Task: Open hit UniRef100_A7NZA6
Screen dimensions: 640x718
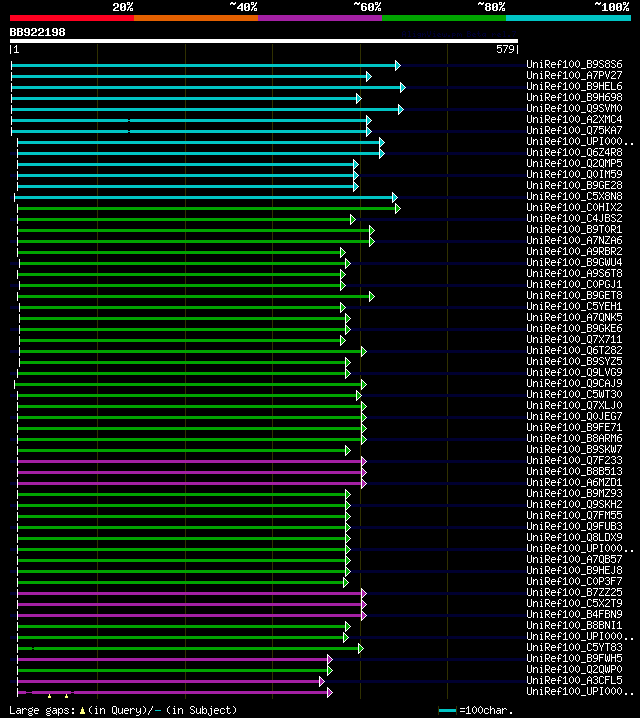Action: [x=574, y=240]
